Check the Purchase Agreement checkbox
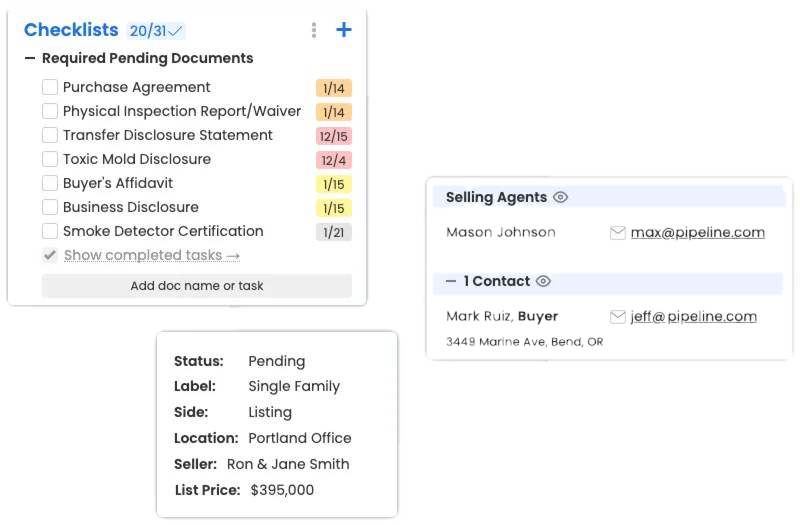The height and width of the screenshot is (525, 800). [50, 87]
